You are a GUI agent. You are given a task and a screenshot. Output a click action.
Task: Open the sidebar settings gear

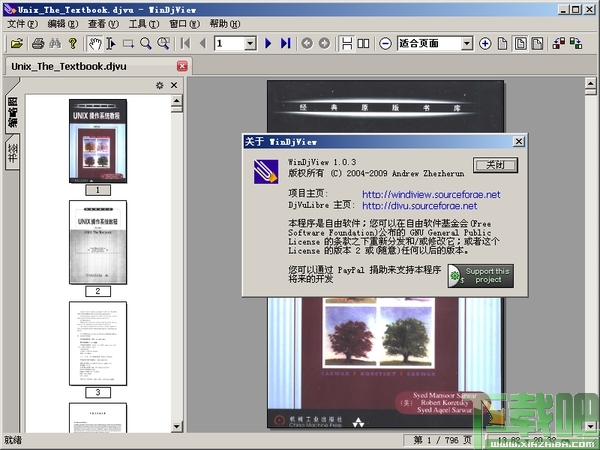pyautogui.click(x=160, y=85)
